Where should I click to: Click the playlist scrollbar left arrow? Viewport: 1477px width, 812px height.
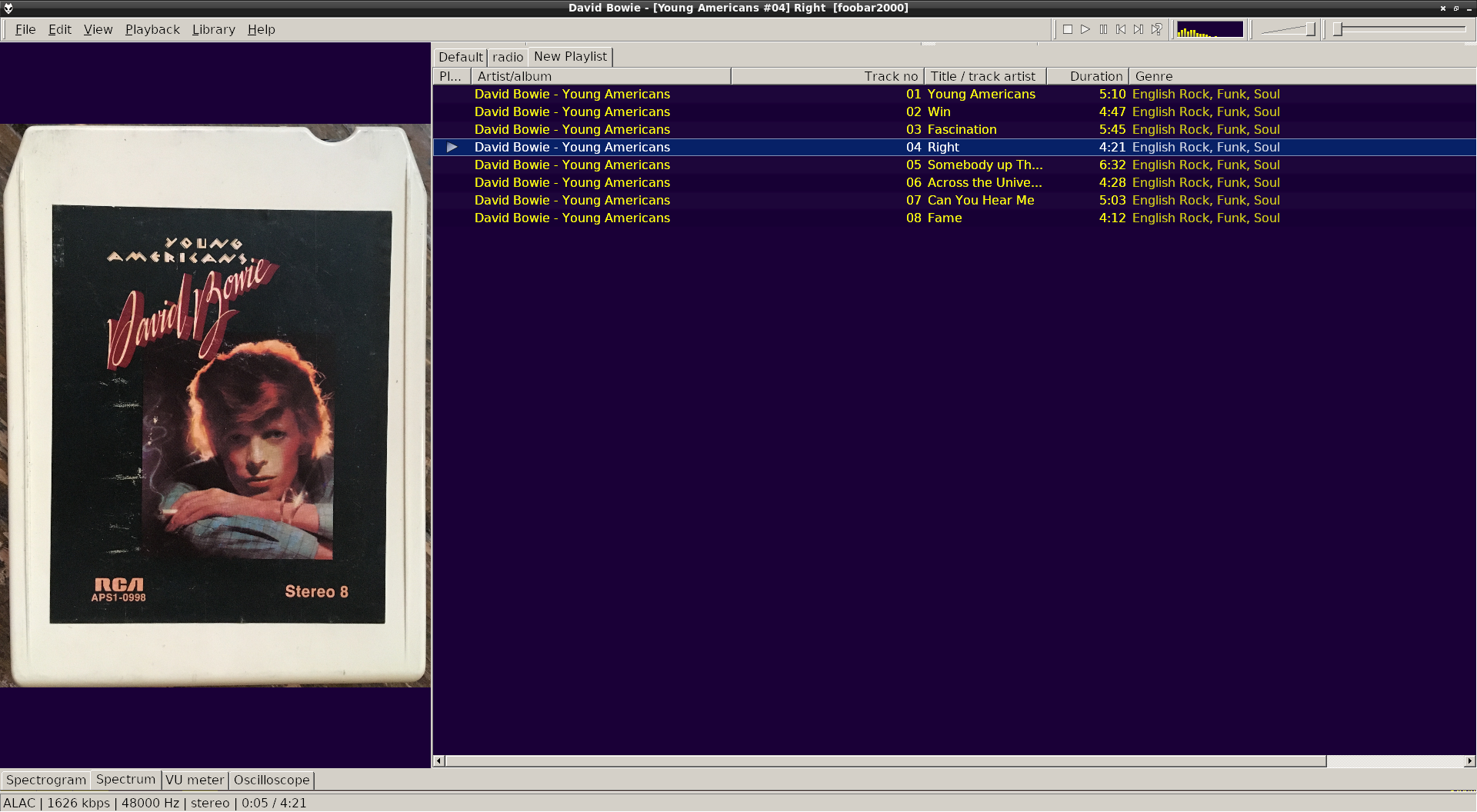pos(439,761)
